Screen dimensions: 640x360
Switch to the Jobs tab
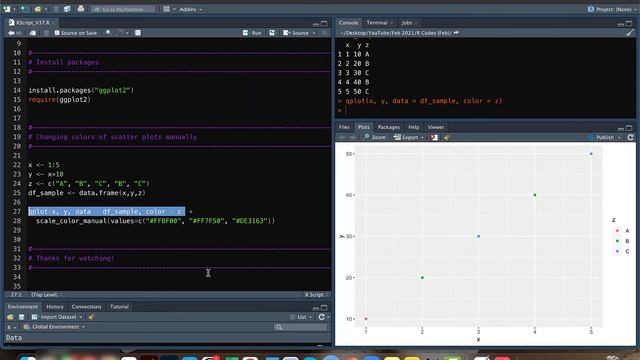(x=407, y=23)
